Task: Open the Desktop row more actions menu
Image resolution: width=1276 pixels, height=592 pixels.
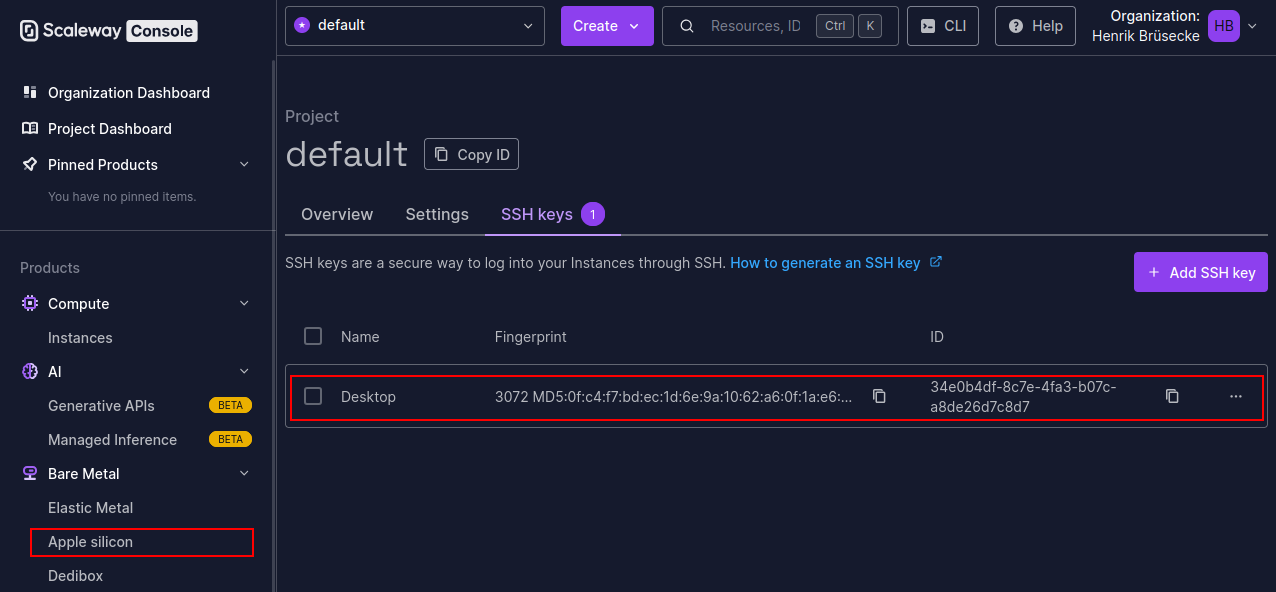Action: pos(1236,396)
